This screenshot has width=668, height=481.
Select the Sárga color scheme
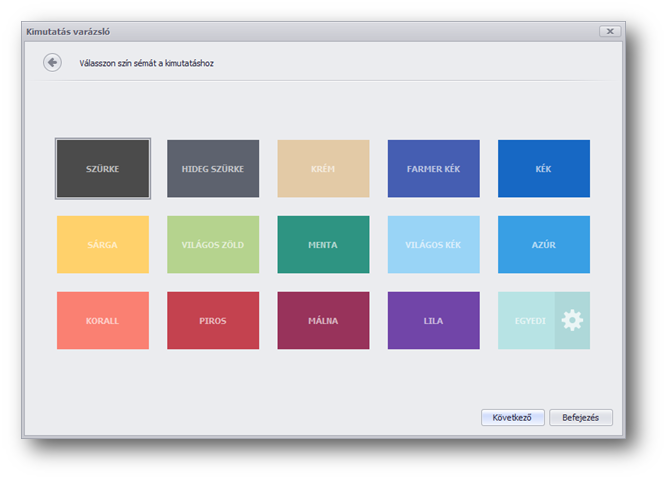click(x=103, y=245)
